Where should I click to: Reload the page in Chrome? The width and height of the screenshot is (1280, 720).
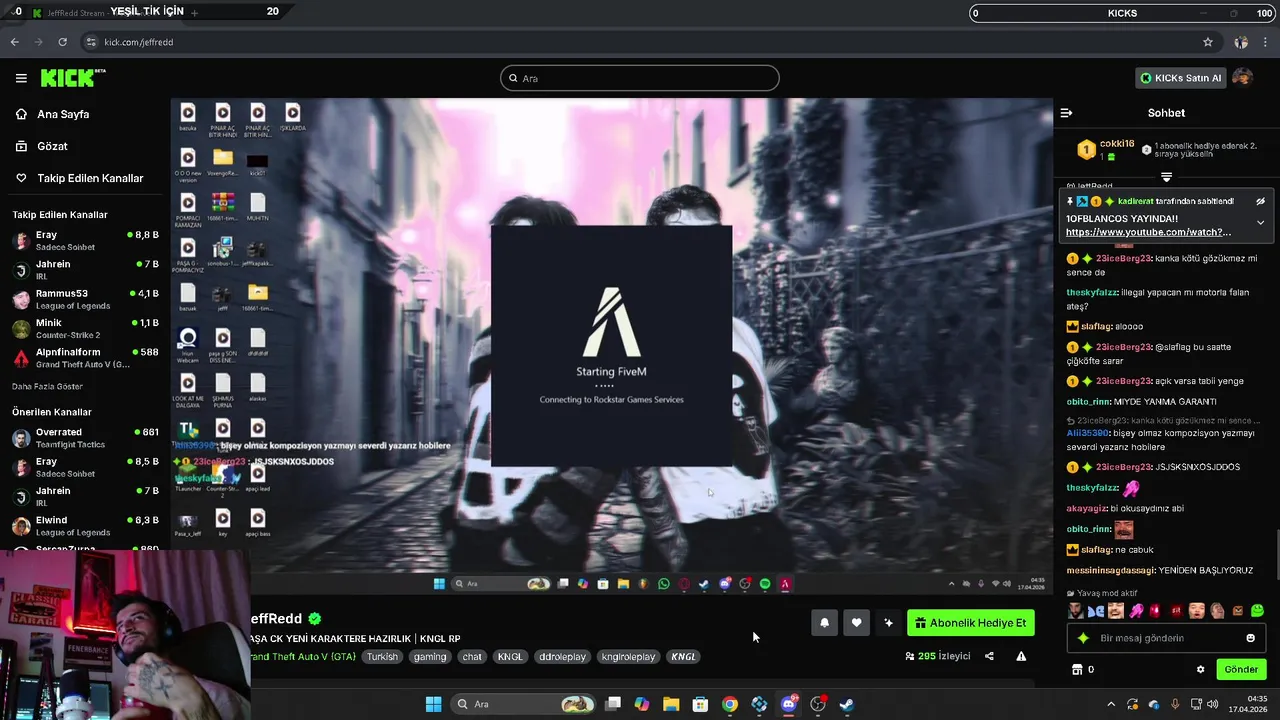click(x=62, y=42)
